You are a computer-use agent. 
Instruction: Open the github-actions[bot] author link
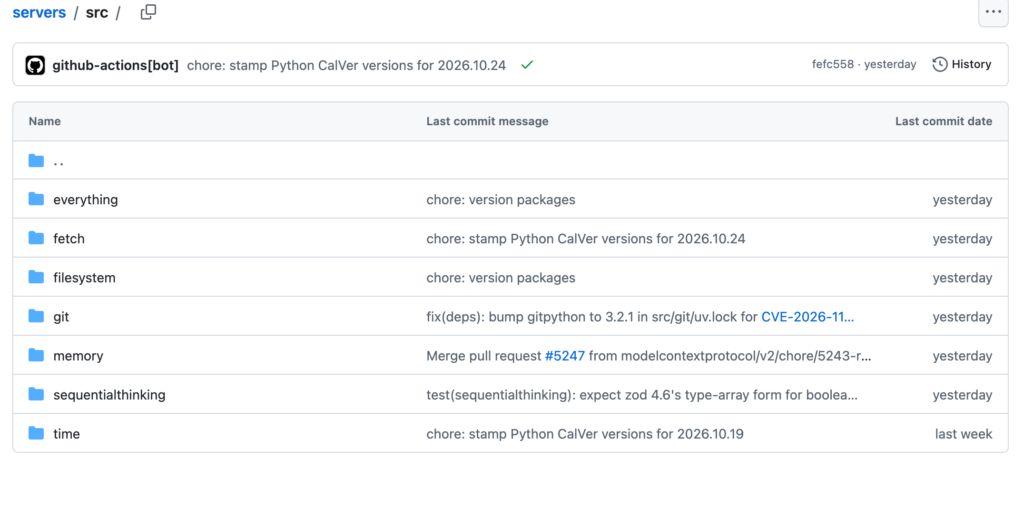[116, 65]
